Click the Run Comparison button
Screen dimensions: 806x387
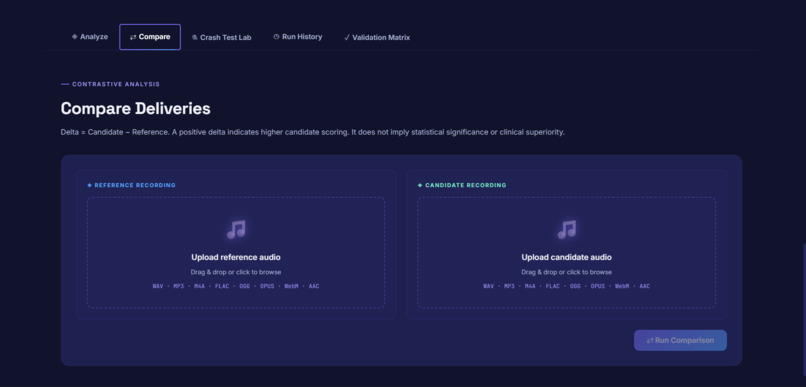pyautogui.click(x=680, y=340)
